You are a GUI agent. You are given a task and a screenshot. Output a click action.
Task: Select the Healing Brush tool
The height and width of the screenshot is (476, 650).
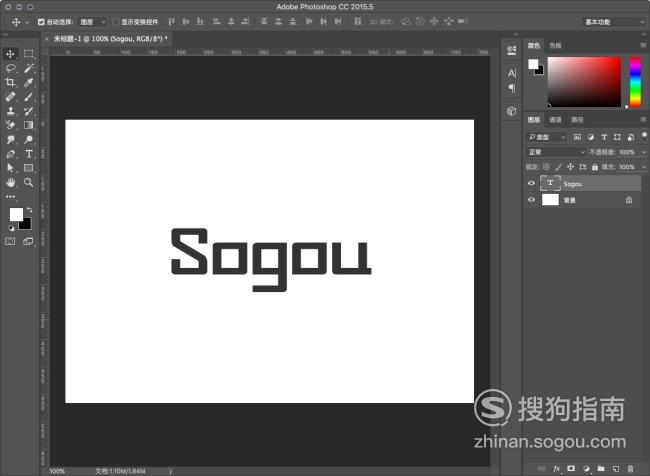point(10,97)
